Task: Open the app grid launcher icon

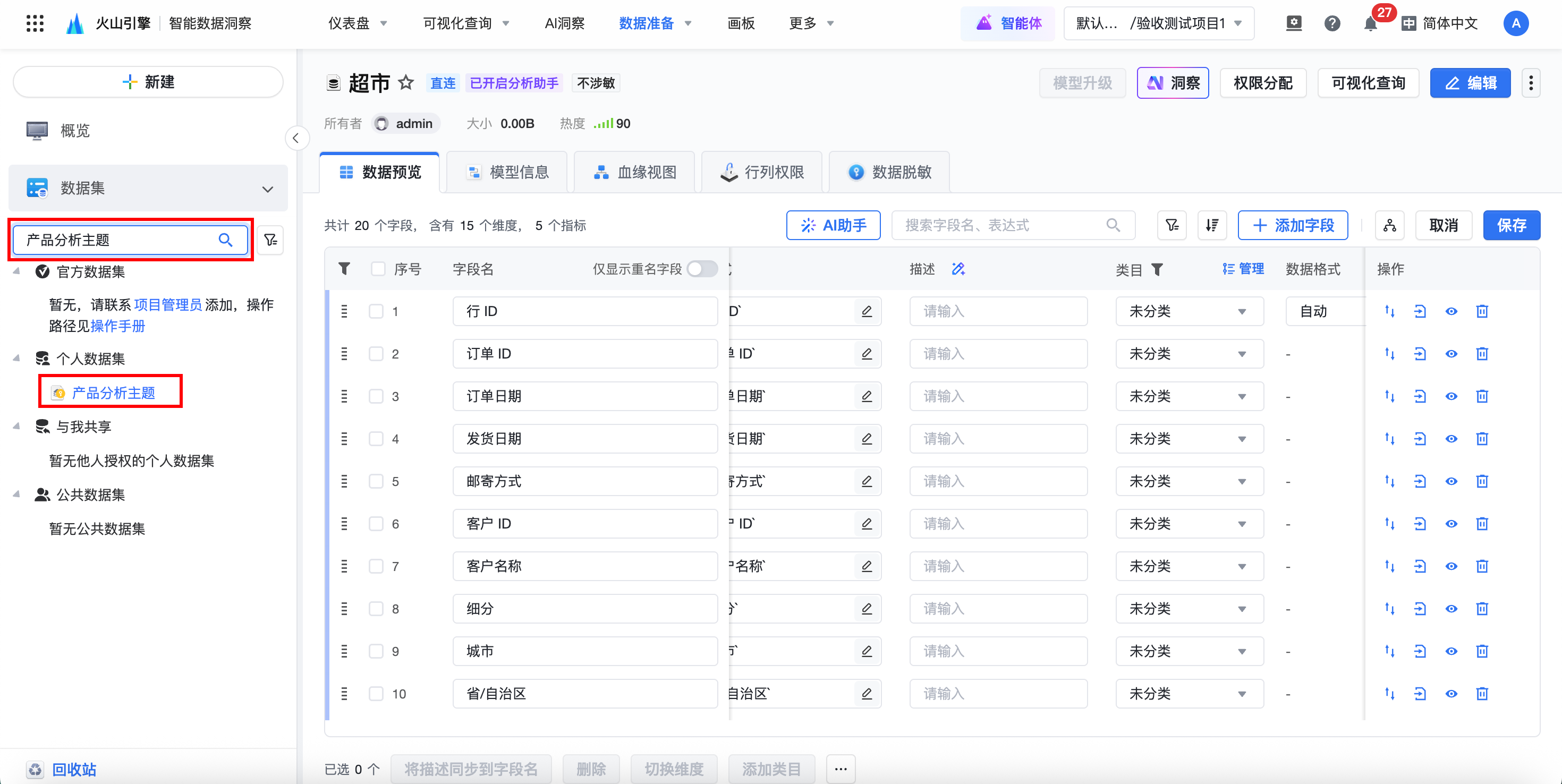Action: point(35,24)
